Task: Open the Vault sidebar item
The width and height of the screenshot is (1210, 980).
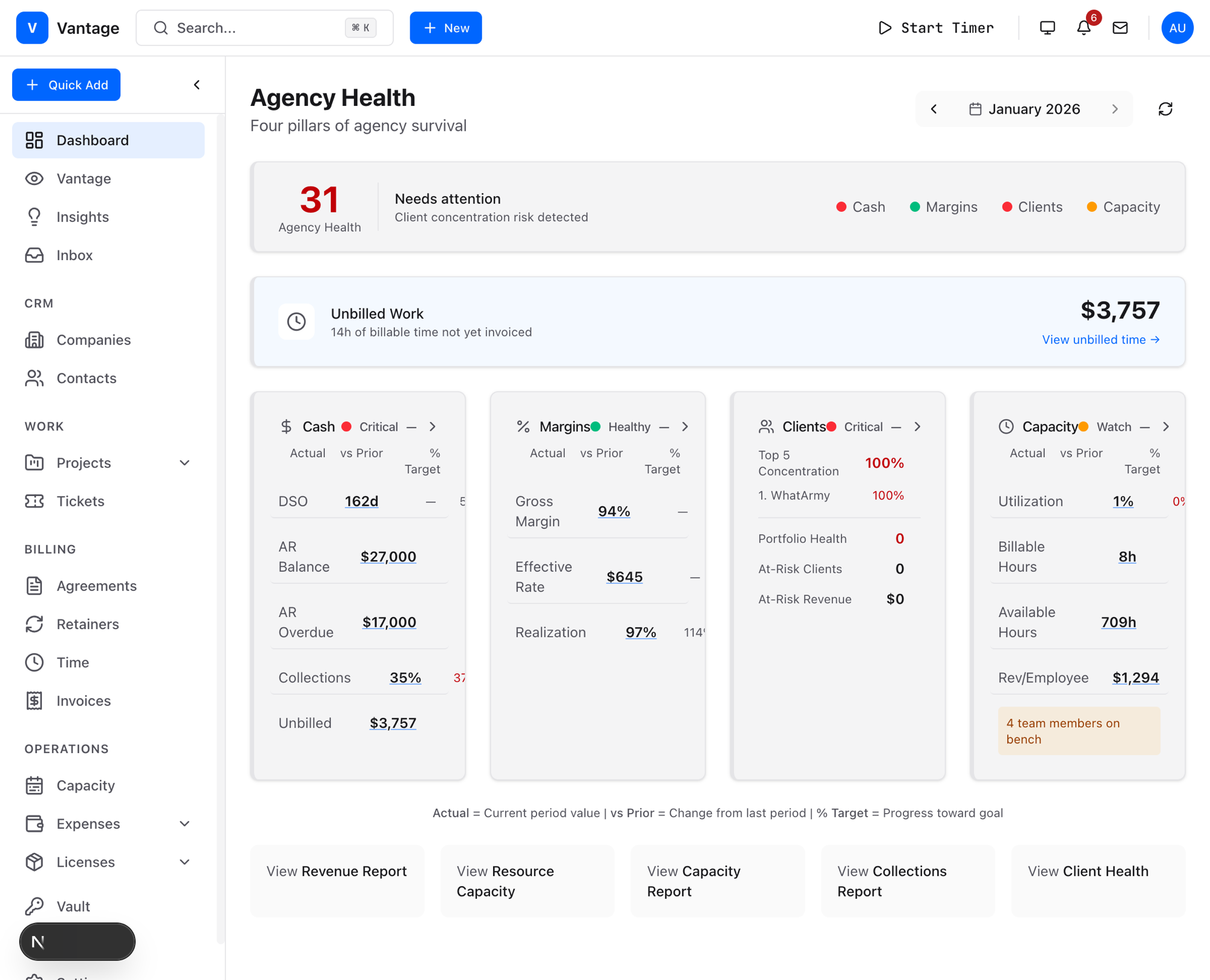Action: pyautogui.click(x=73, y=906)
